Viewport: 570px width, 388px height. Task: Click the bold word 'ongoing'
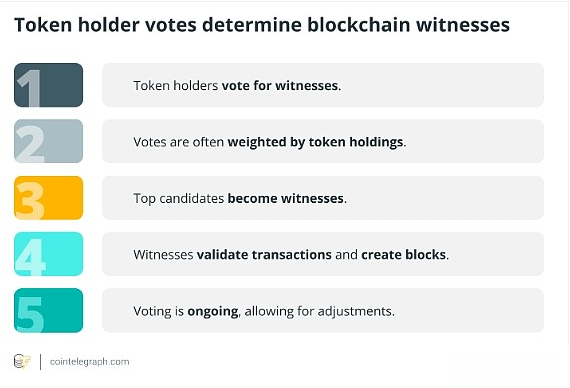[213, 312]
